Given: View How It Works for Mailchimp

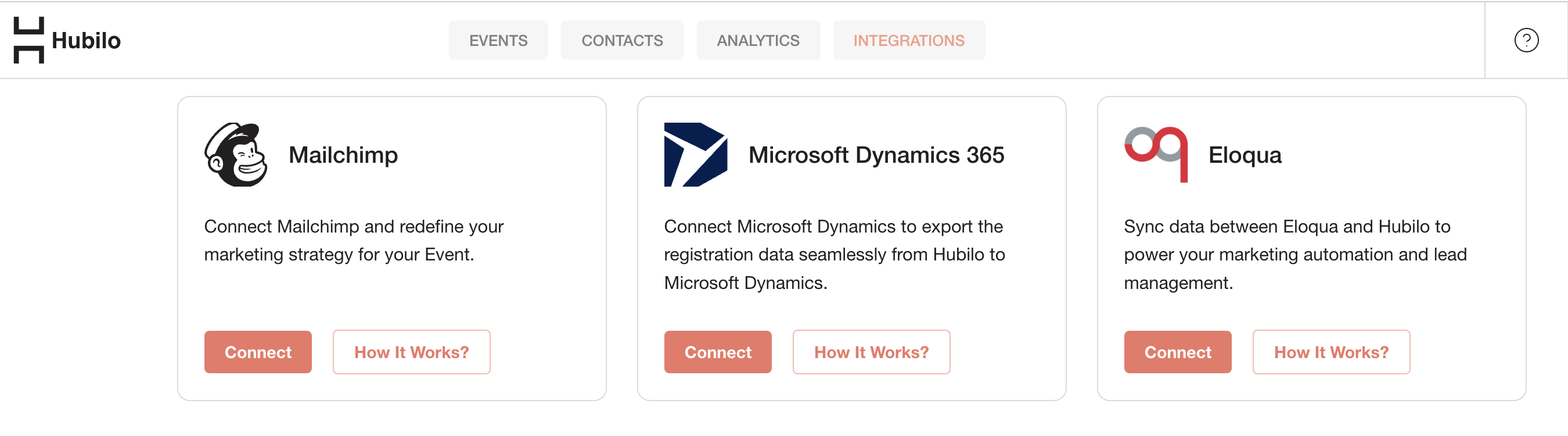Looking at the screenshot, I should point(412,352).
